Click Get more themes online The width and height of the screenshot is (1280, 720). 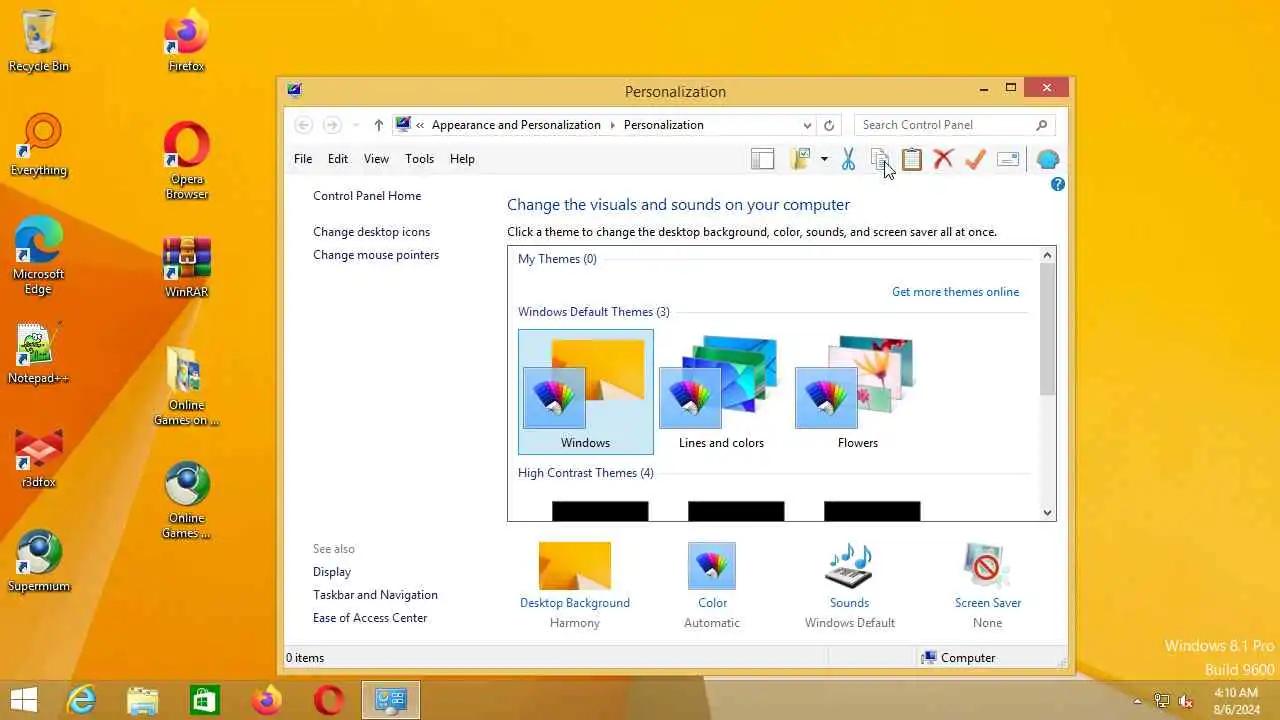click(x=955, y=292)
